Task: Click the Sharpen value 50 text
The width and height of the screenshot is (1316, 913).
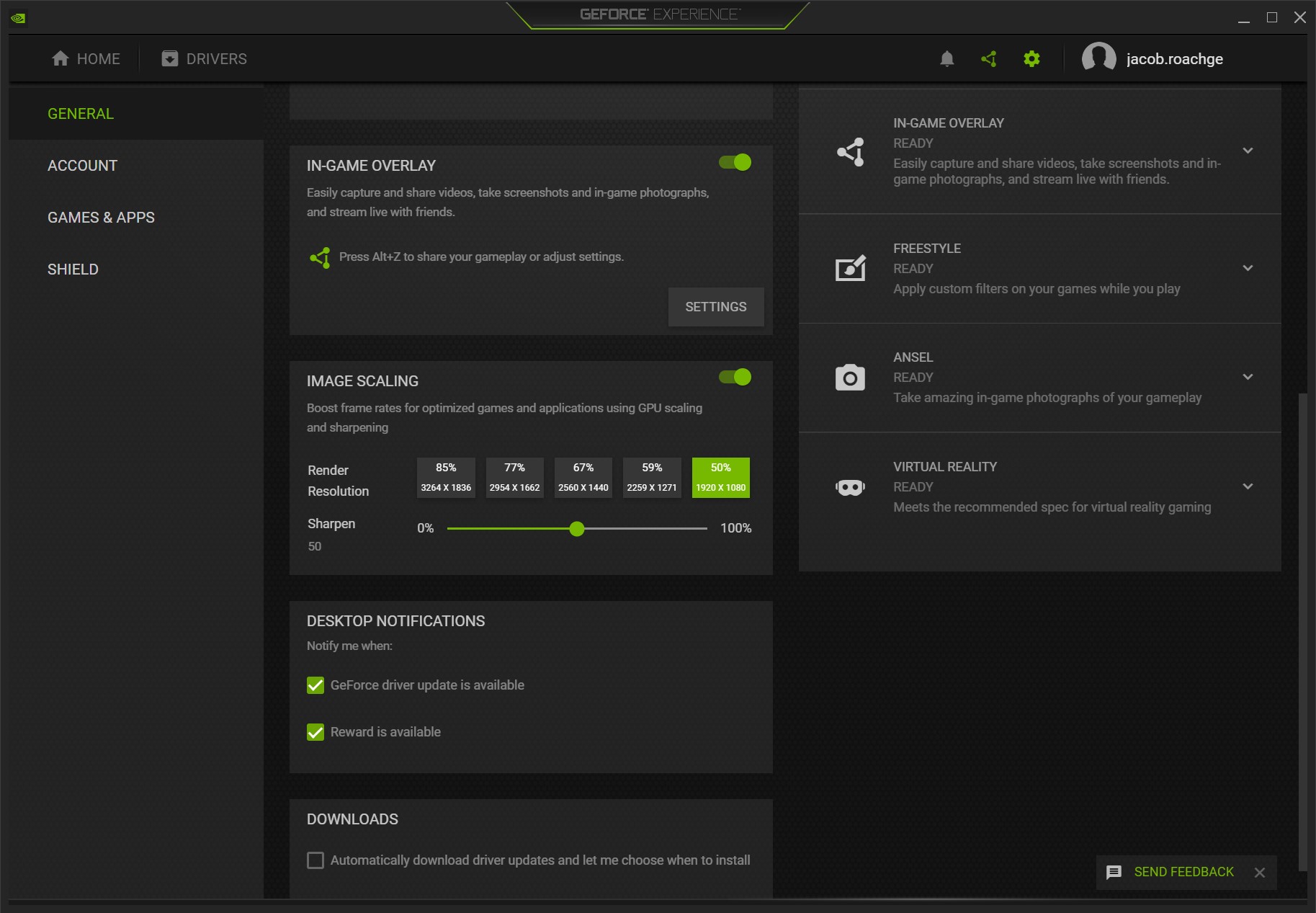Action: tap(315, 546)
